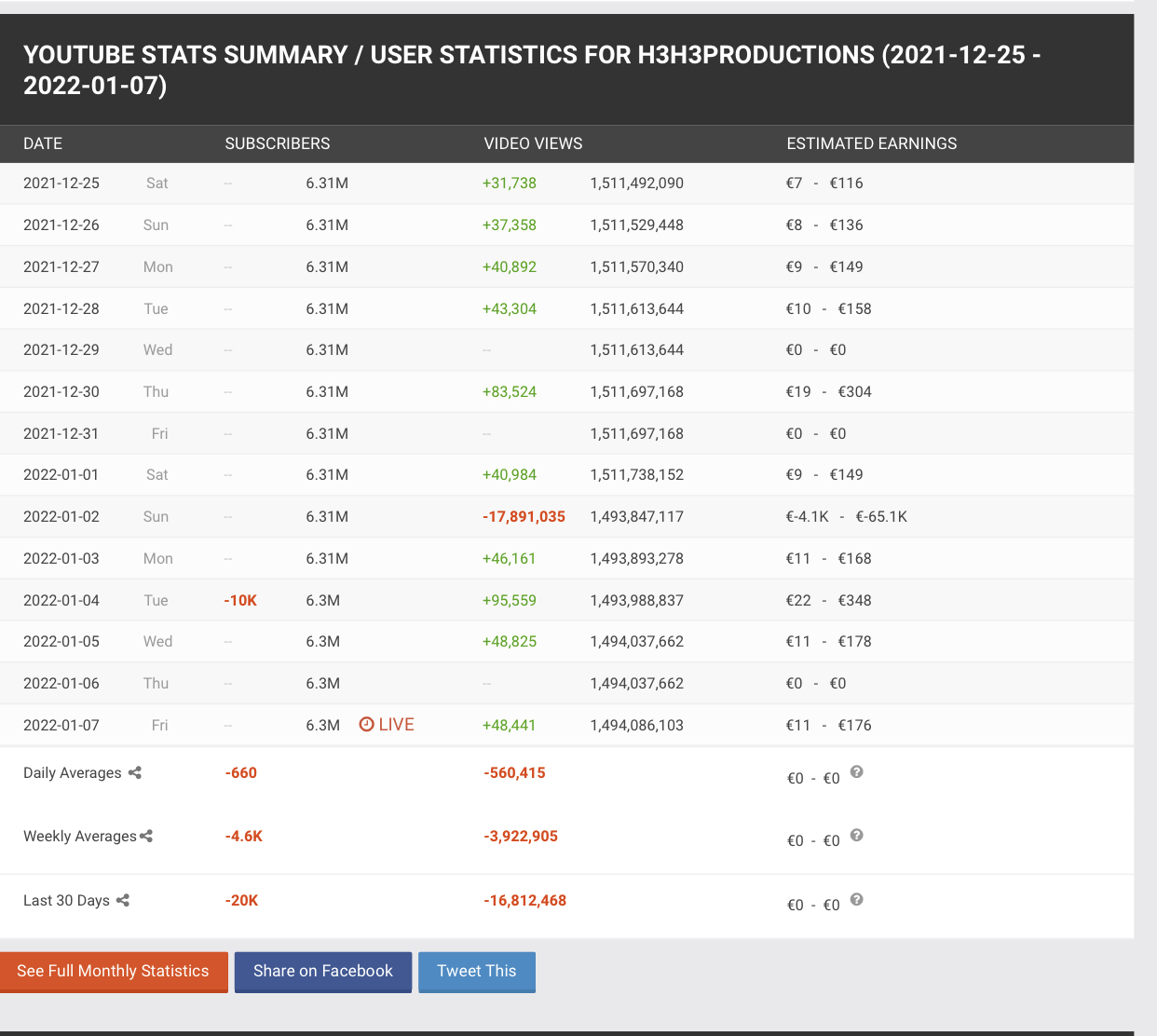Select date 2021-12-29

pyautogui.click(x=61, y=350)
